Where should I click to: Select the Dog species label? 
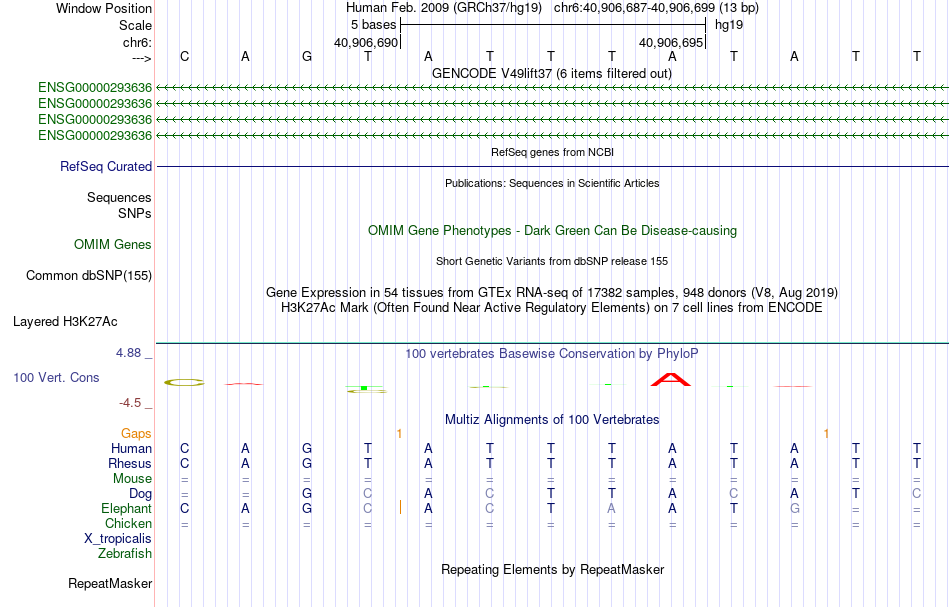(x=141, y=494)
